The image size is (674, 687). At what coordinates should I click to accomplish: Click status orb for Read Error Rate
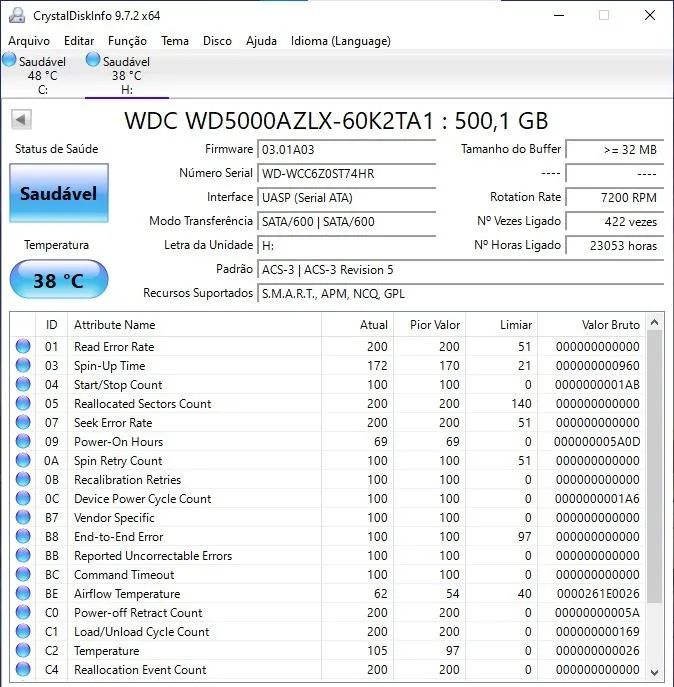coord(23,346)
